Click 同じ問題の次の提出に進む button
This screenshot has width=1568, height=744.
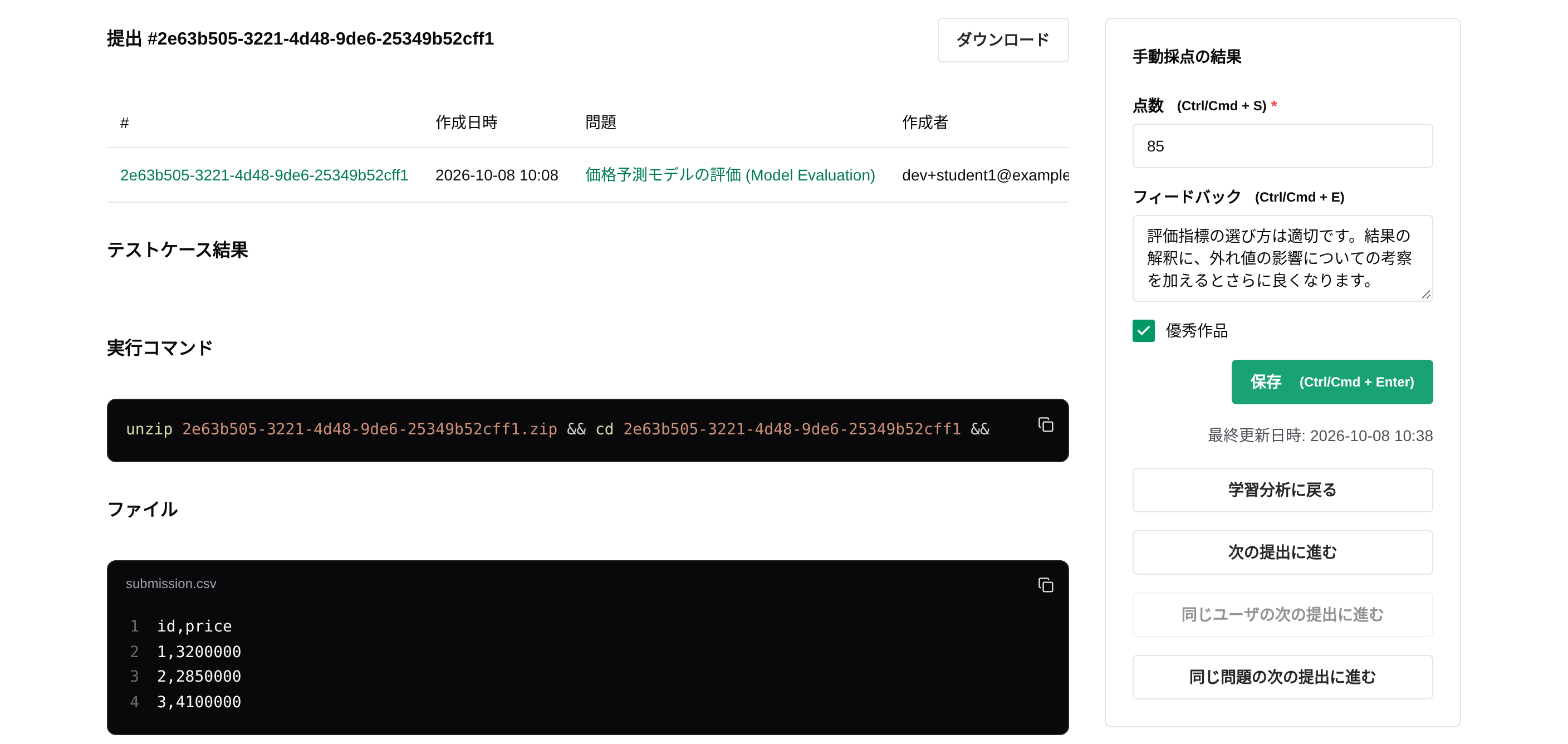pyautogui.click(x=1282, y=677)
